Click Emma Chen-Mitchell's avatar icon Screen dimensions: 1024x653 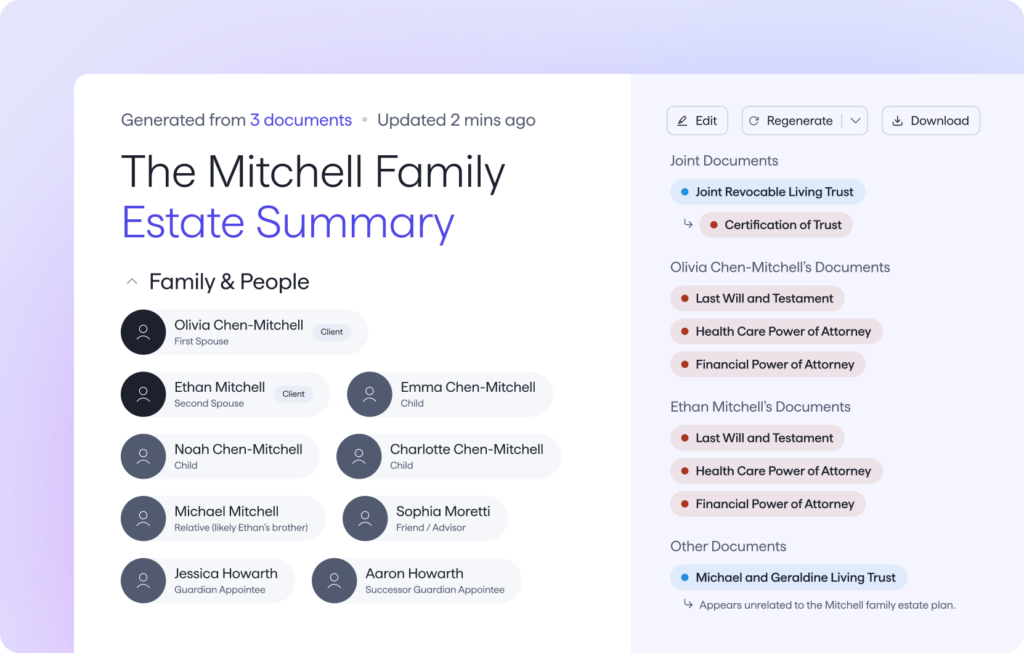369,394
